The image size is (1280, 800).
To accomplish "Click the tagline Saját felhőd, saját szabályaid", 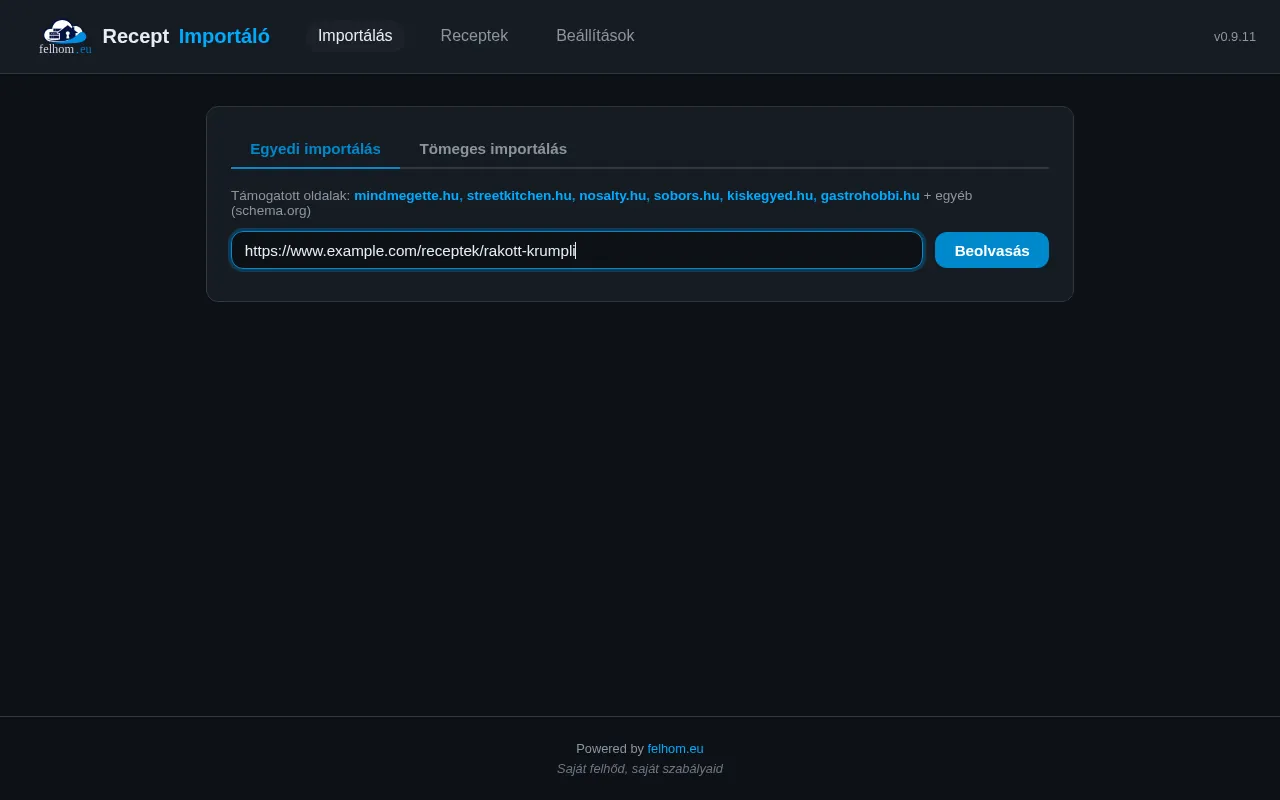I will pyautogui.click(x=640, y=768).
